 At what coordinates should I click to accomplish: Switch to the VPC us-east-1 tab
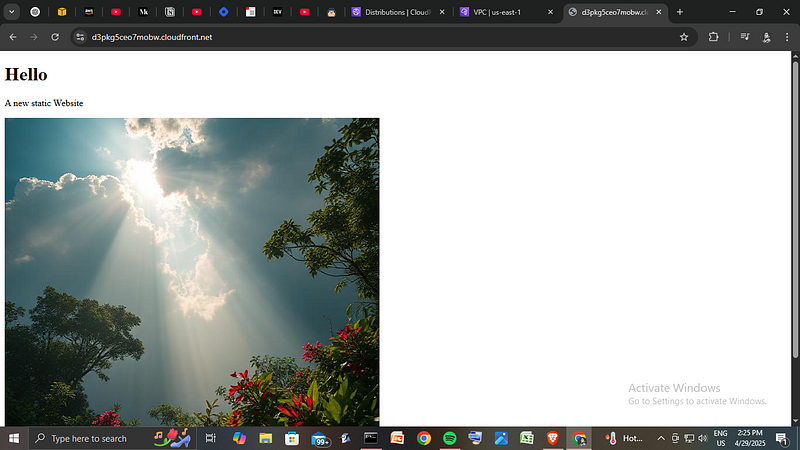coord(505,12)
